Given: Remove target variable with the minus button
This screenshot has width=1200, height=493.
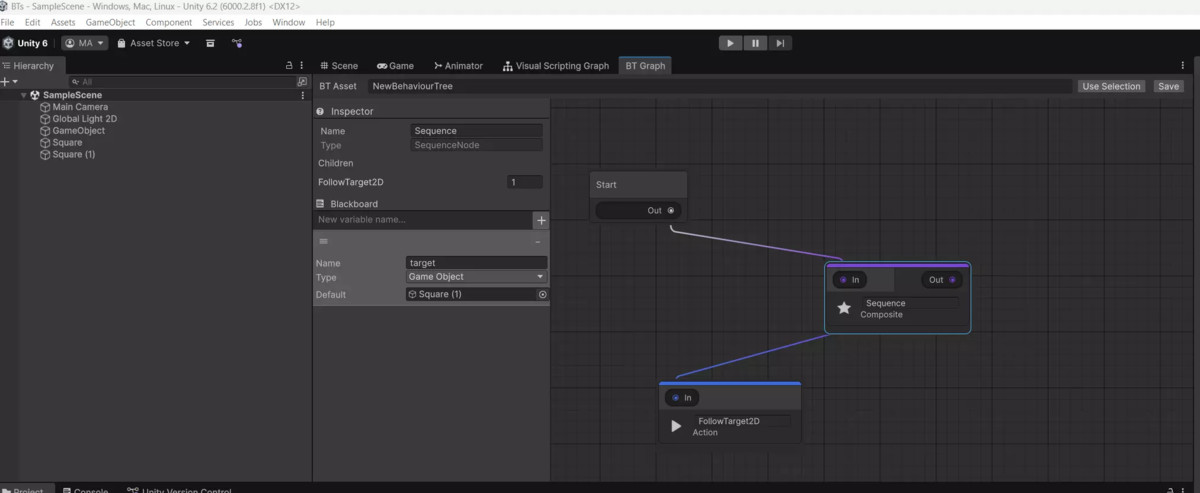Looking at the screenshot, I should tap(538, 241).
